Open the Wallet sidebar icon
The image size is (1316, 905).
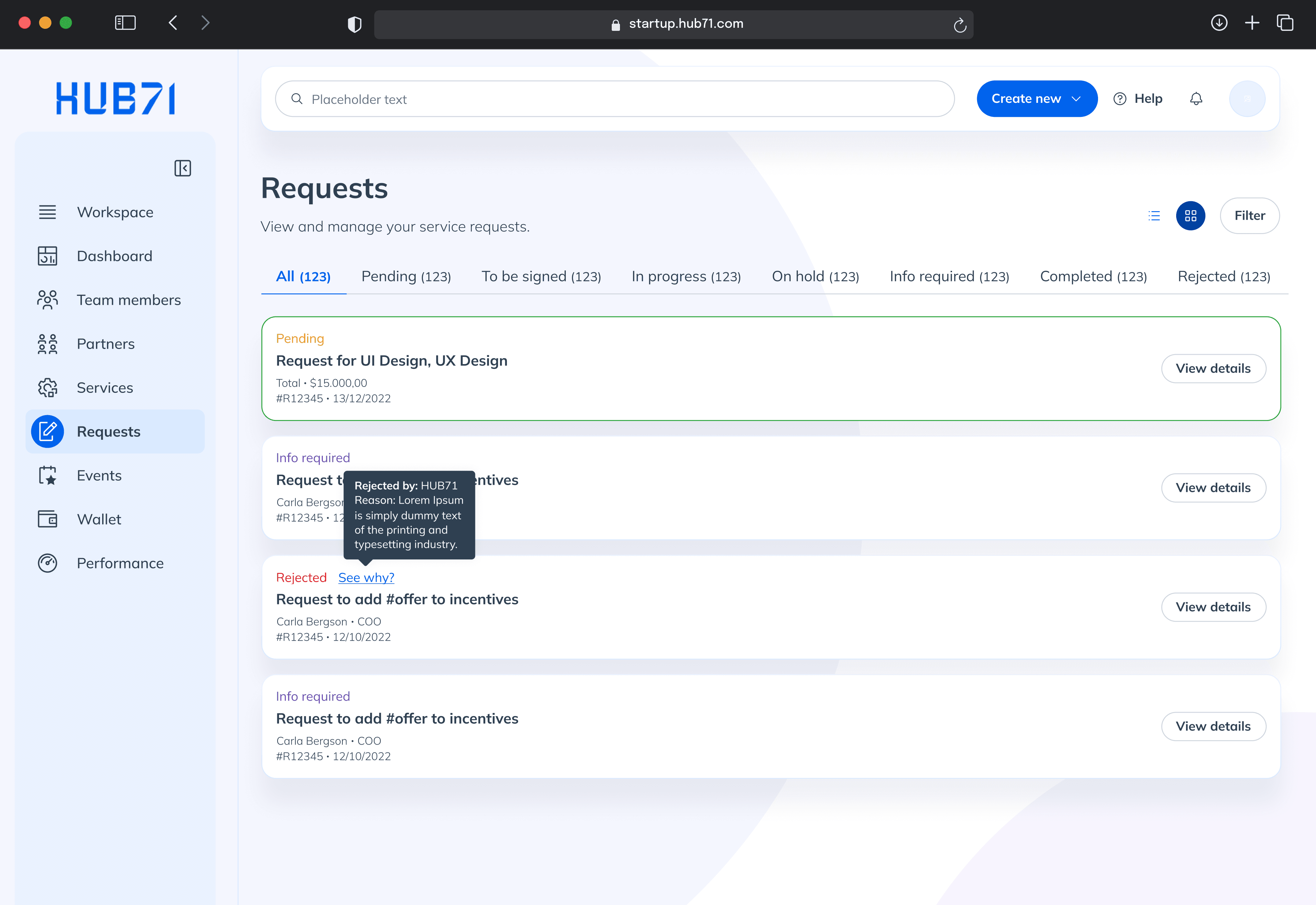coord(48,519)
